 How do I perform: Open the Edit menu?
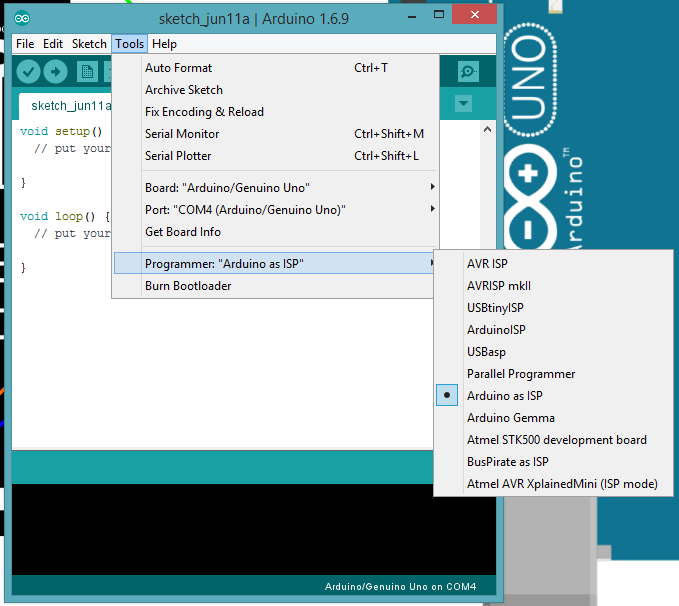(x=53, y=44)
